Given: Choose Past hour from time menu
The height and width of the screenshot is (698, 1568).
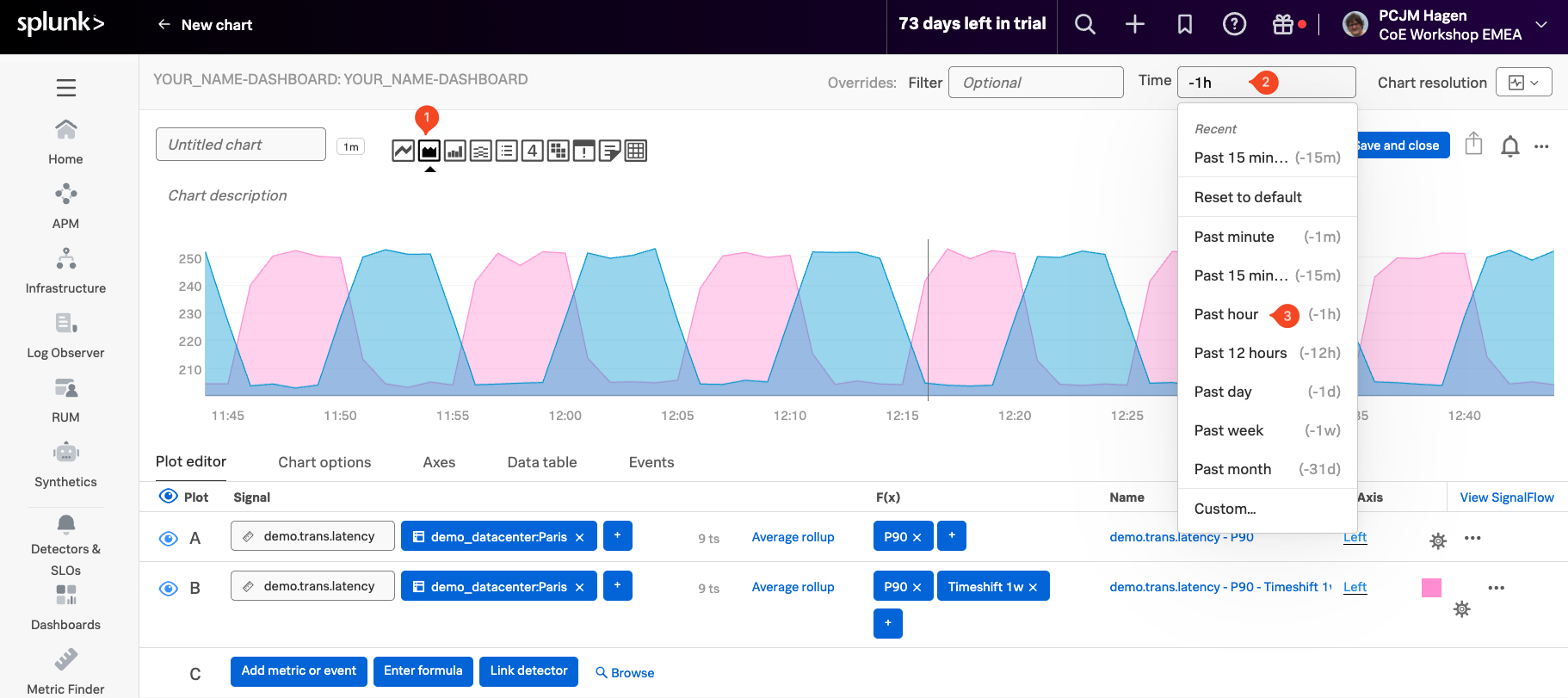Looking at the screenshot, I should 1226,314.
